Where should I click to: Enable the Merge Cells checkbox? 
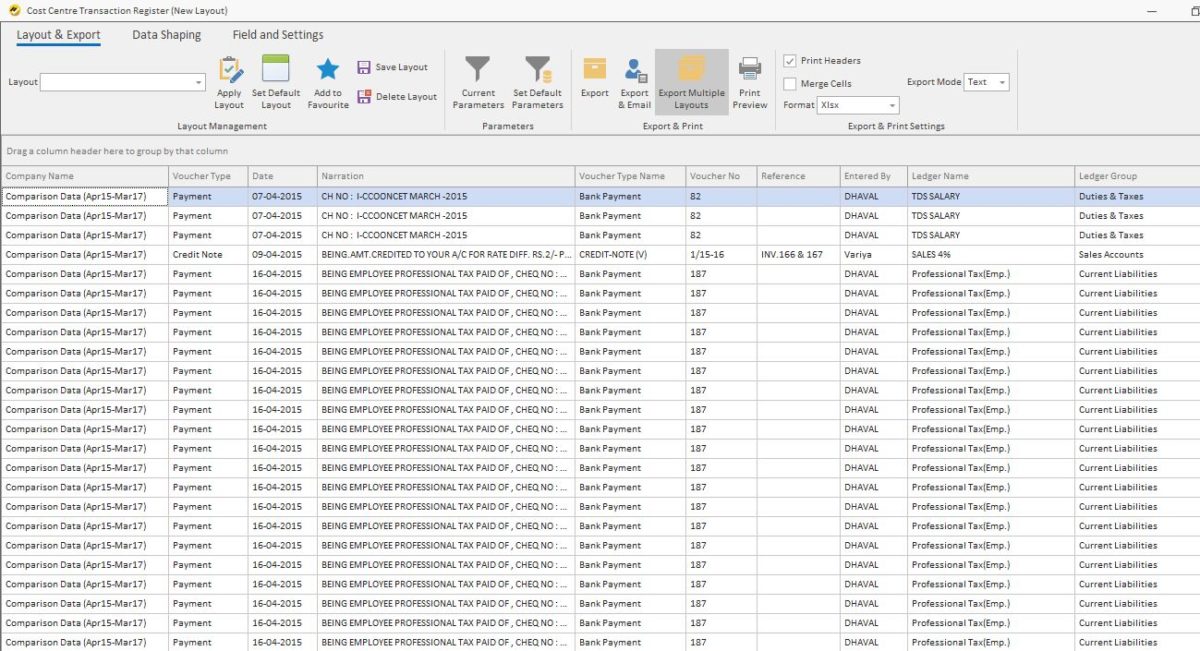[x=790, y=84]
